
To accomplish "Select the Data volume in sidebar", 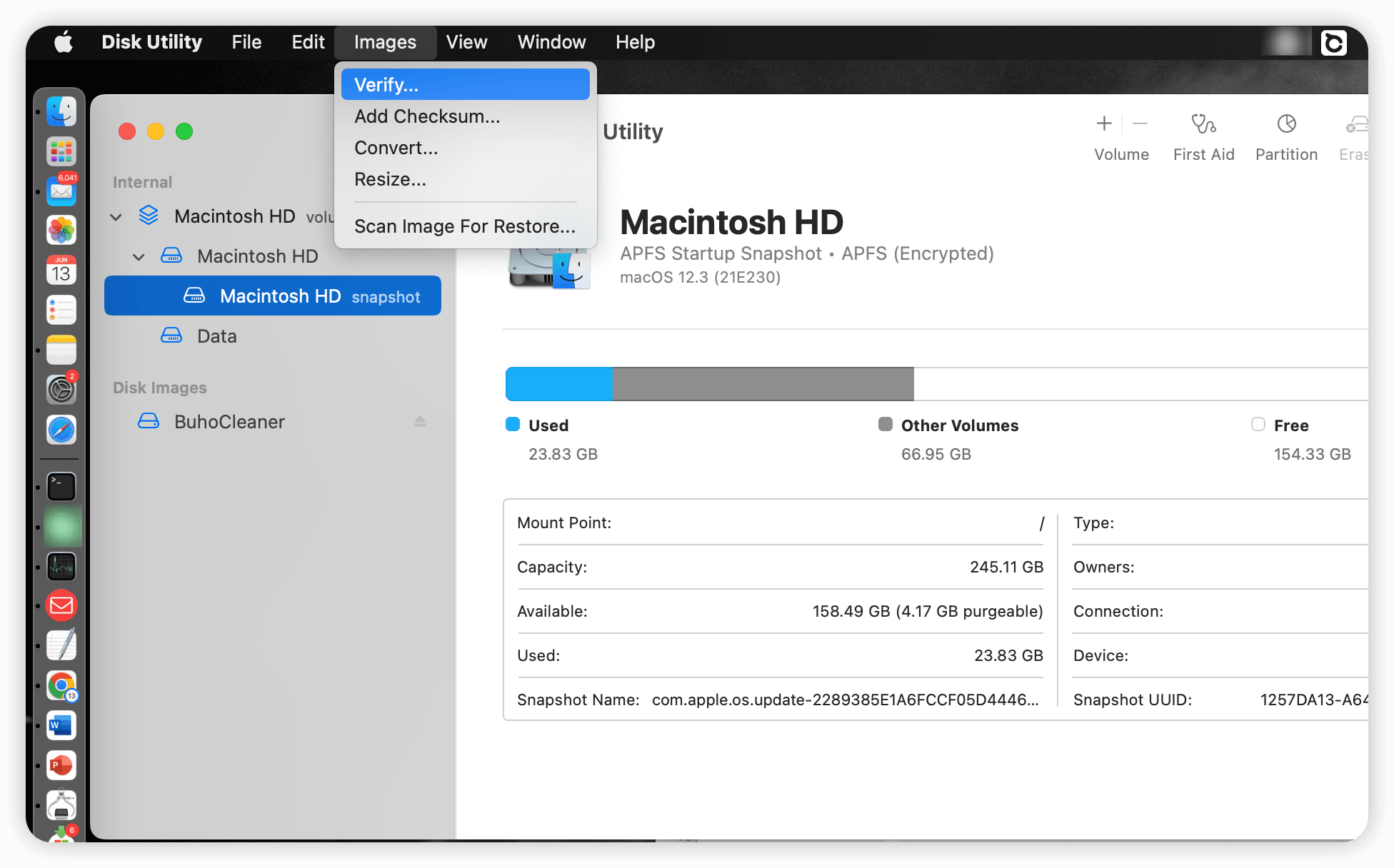I will pos(273,335).
